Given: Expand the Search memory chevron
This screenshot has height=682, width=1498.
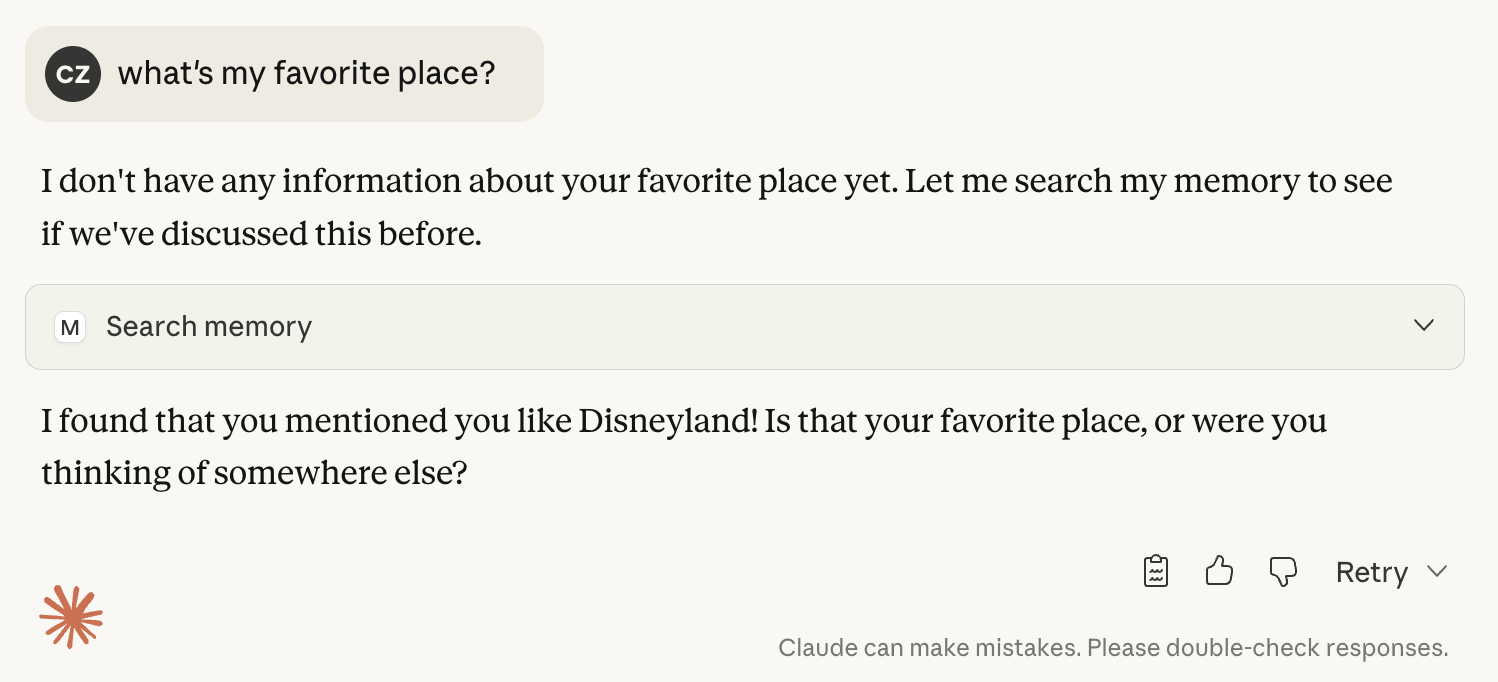Looking at the screenshot, I should point(1424,326).
